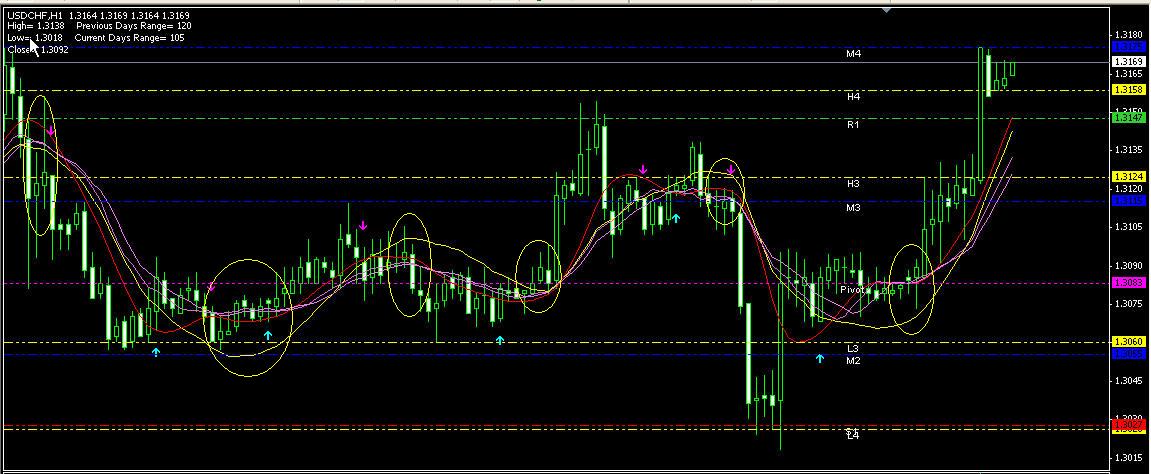Image resolution: width=1151 pixels, height=474 pixels.
Task: Select the Pivot label on the chart
Action: tap(852, 290)
